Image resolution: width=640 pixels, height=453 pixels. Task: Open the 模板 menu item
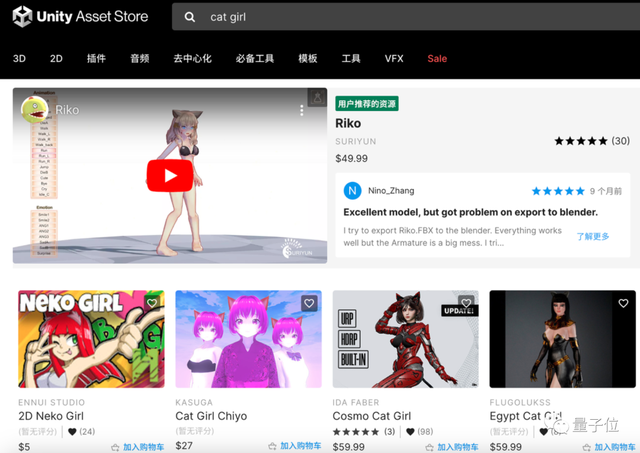(x=307, y=59)
